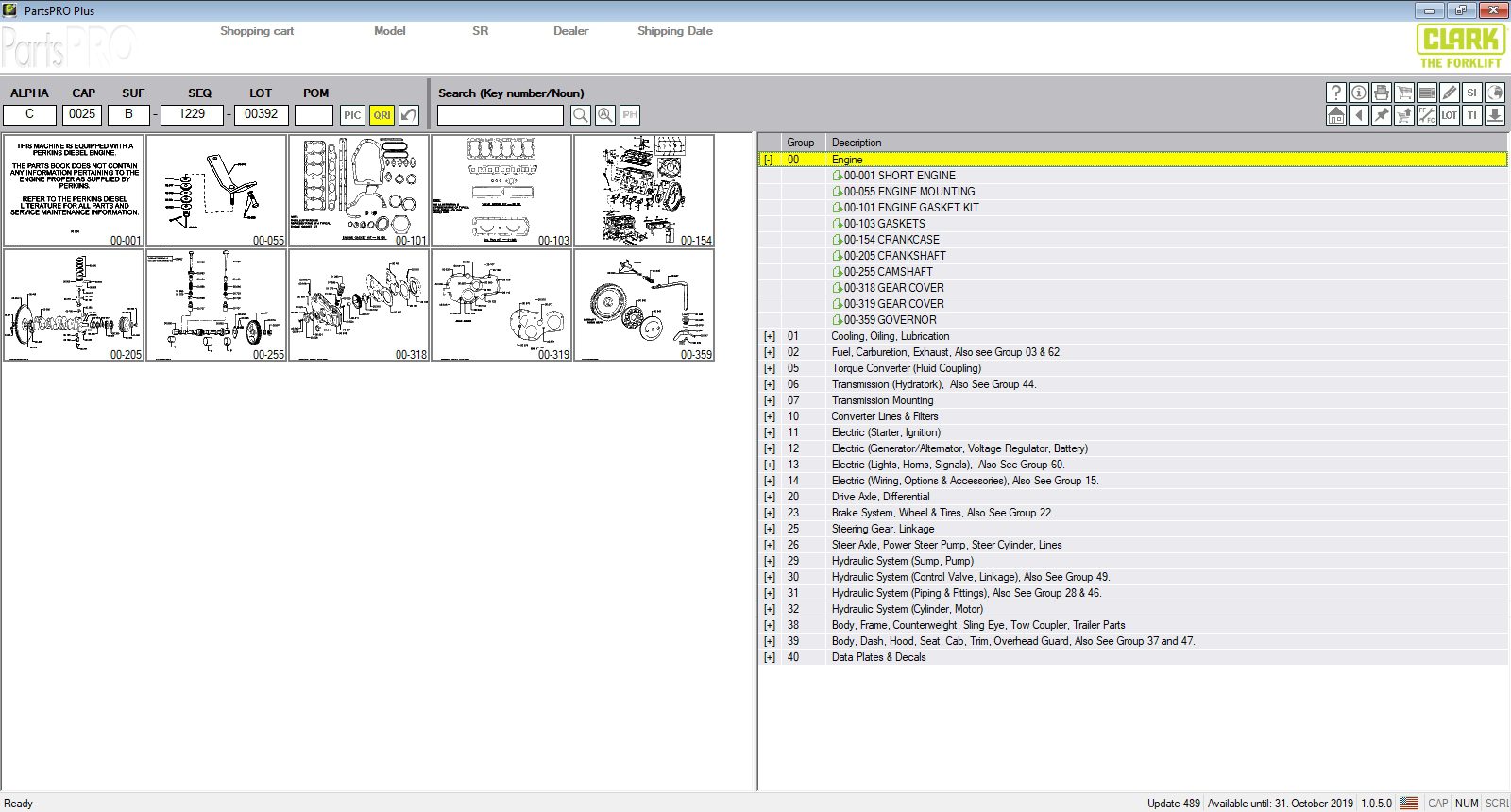Open the shopping cart toolbar icon
1511x812 pixels.
tap(1404, 93)
